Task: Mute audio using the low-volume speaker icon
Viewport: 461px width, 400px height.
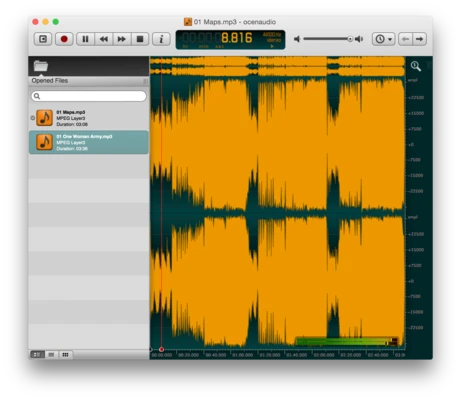Action: [x=297, y=39]
